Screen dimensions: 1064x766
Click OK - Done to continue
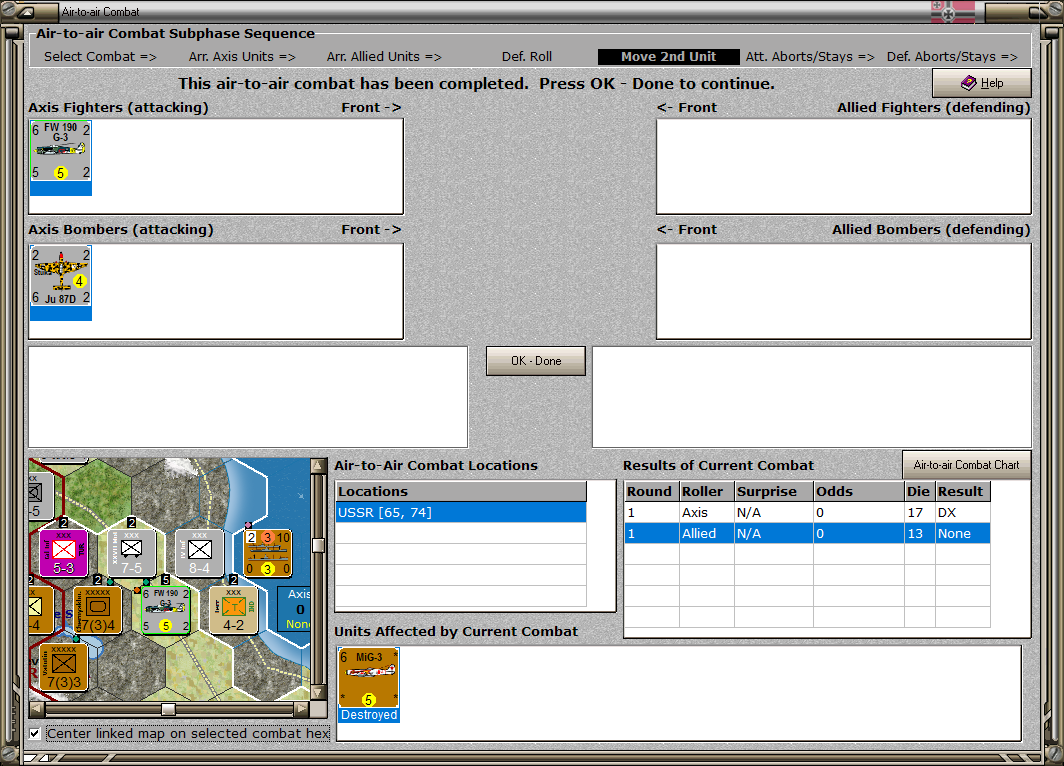(x=536, y=361)
